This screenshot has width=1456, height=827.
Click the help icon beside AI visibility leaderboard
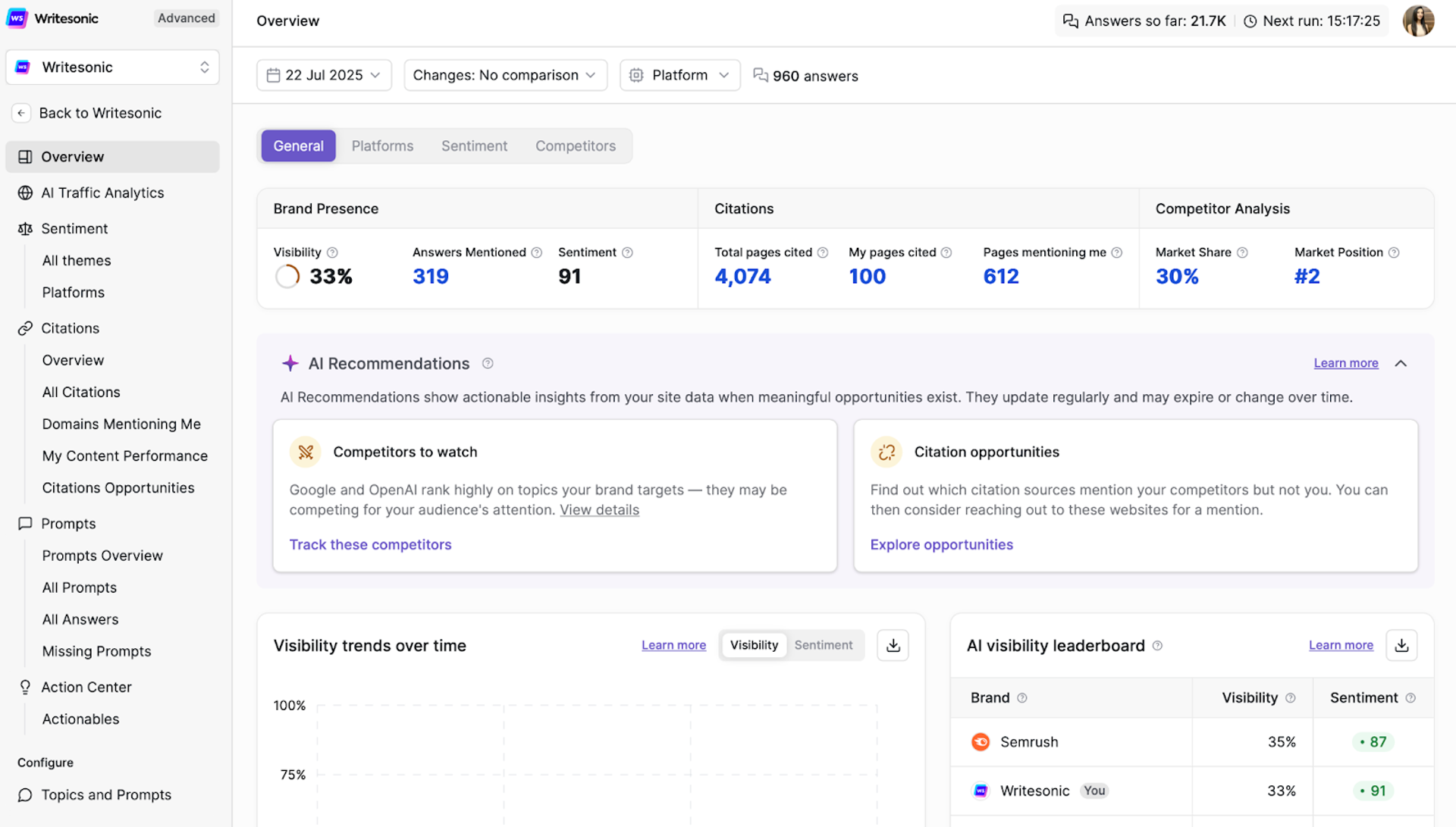point(1157,646)
